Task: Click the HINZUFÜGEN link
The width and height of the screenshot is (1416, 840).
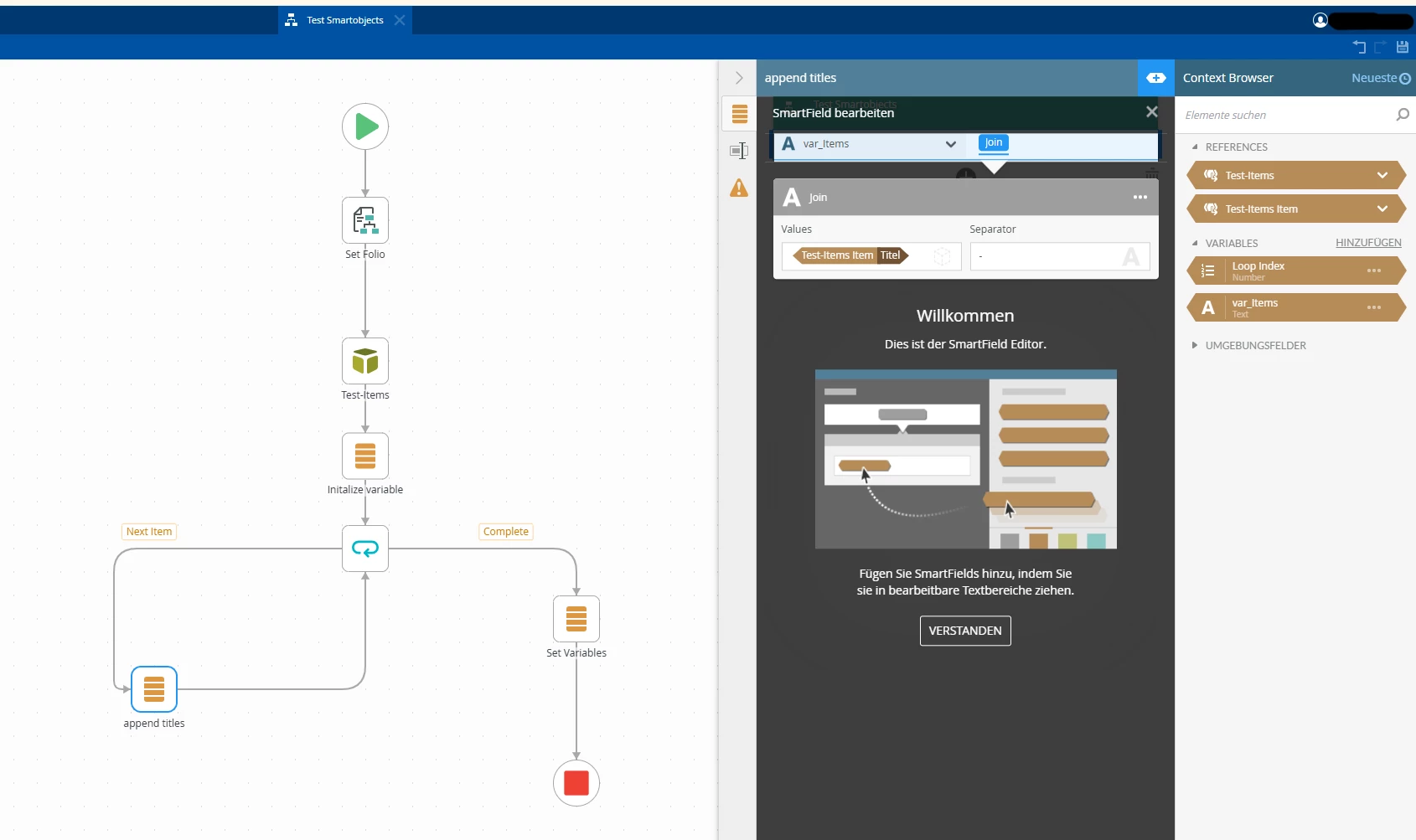Action: [x=1368, y=243]
